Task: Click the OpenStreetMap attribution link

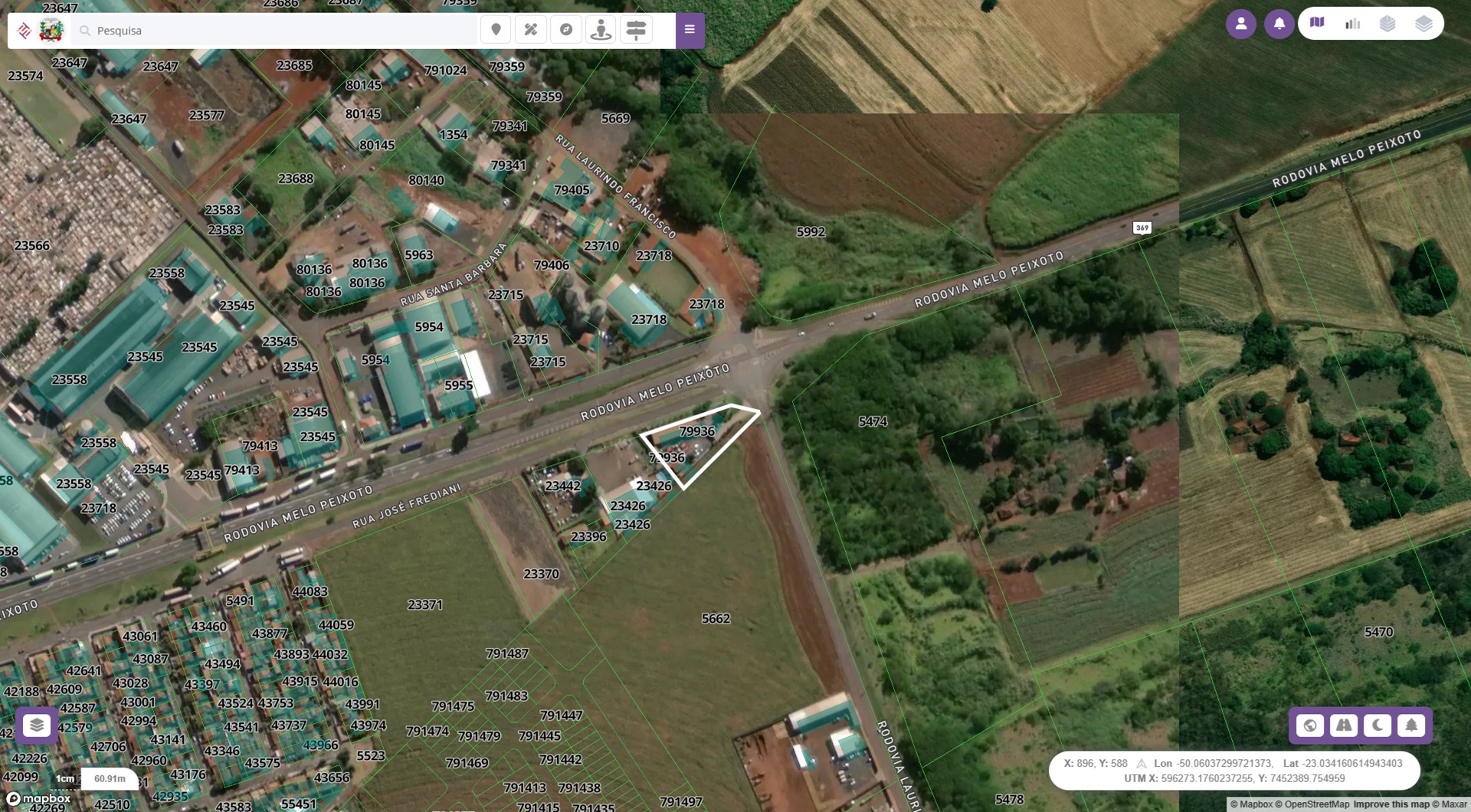Action: coord(1316,804)
